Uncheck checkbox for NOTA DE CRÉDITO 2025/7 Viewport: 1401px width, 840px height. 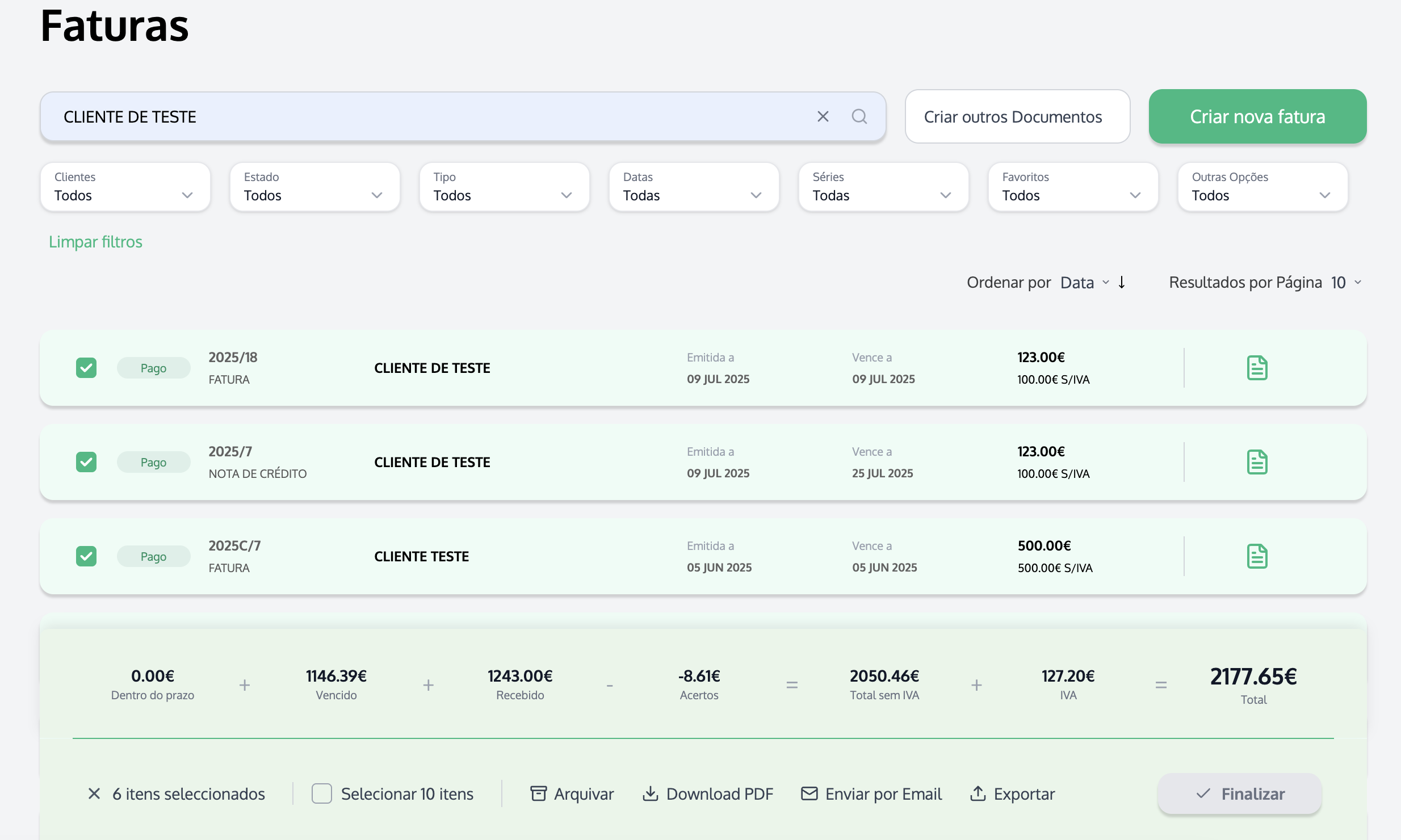point(86,462)
